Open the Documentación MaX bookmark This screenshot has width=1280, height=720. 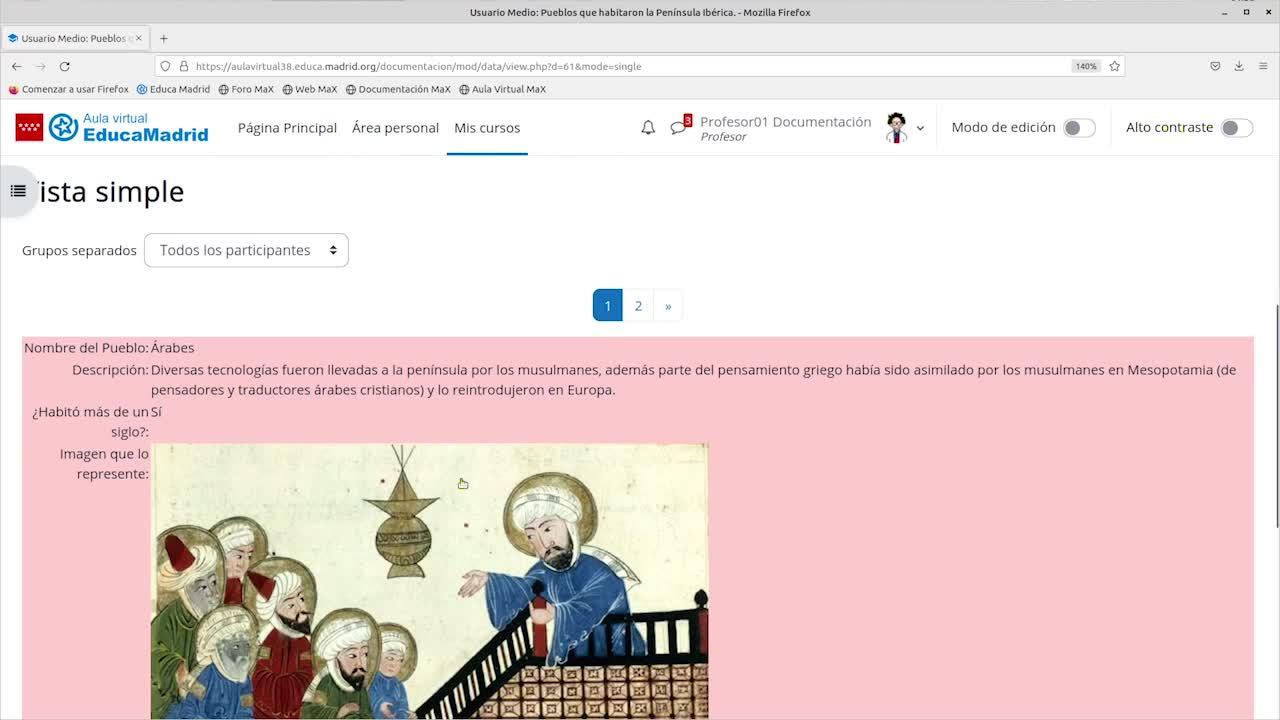coord(398,89)
